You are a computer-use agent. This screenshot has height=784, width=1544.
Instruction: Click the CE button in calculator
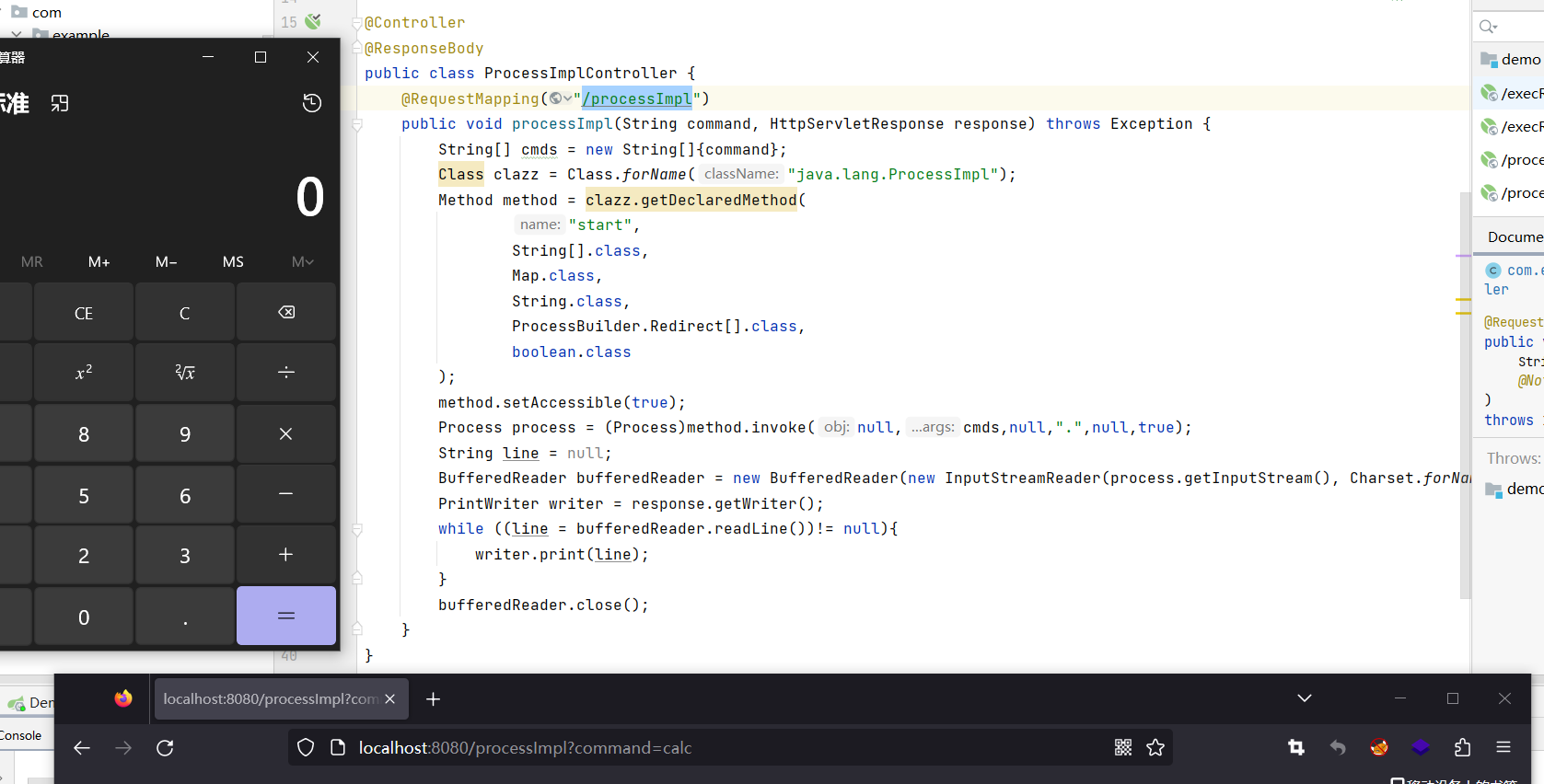[84, 313]
